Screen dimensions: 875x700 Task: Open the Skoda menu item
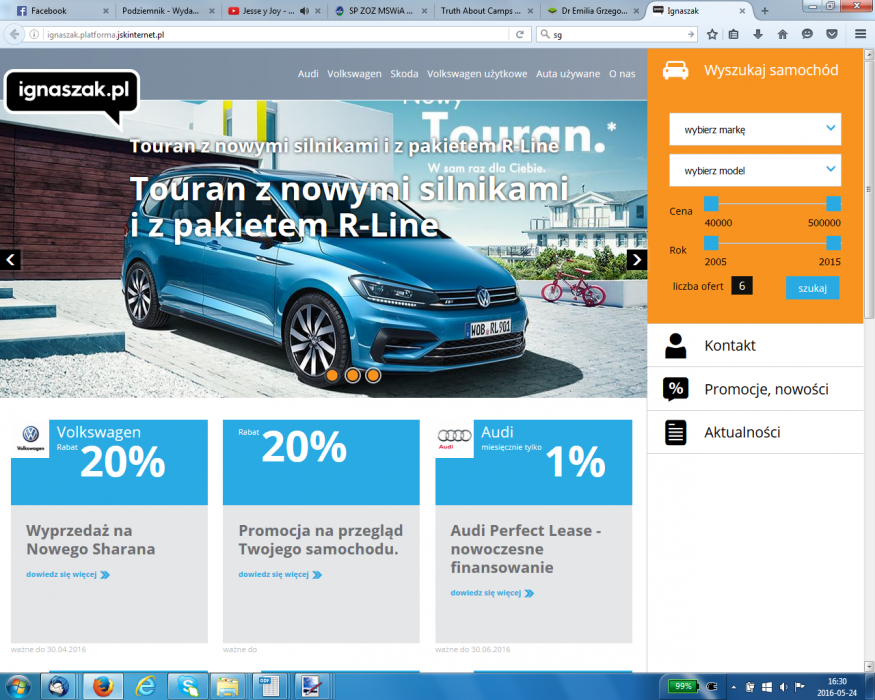click(x=404, y=74)
